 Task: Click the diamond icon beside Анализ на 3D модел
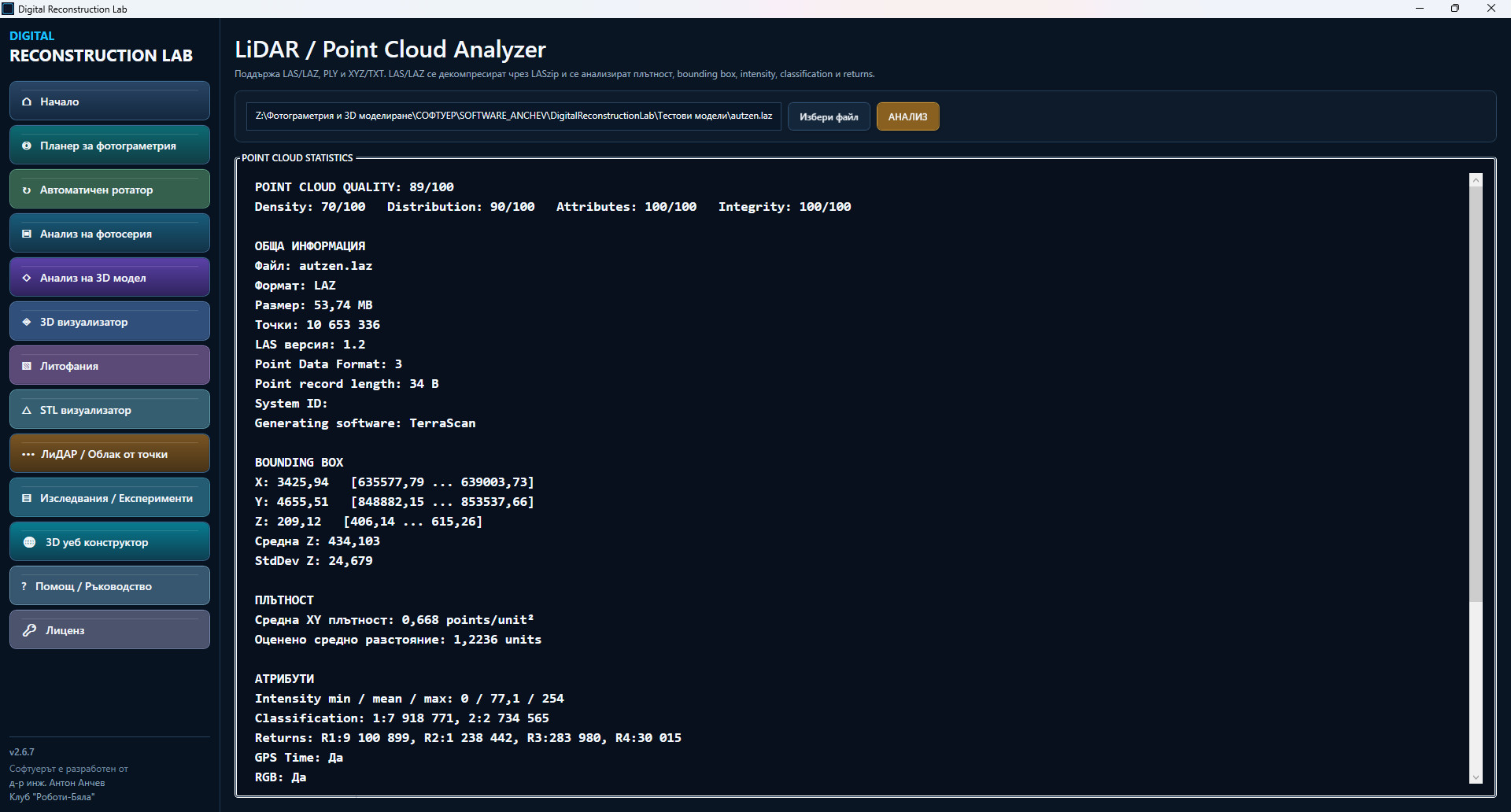tap(27, 278)
